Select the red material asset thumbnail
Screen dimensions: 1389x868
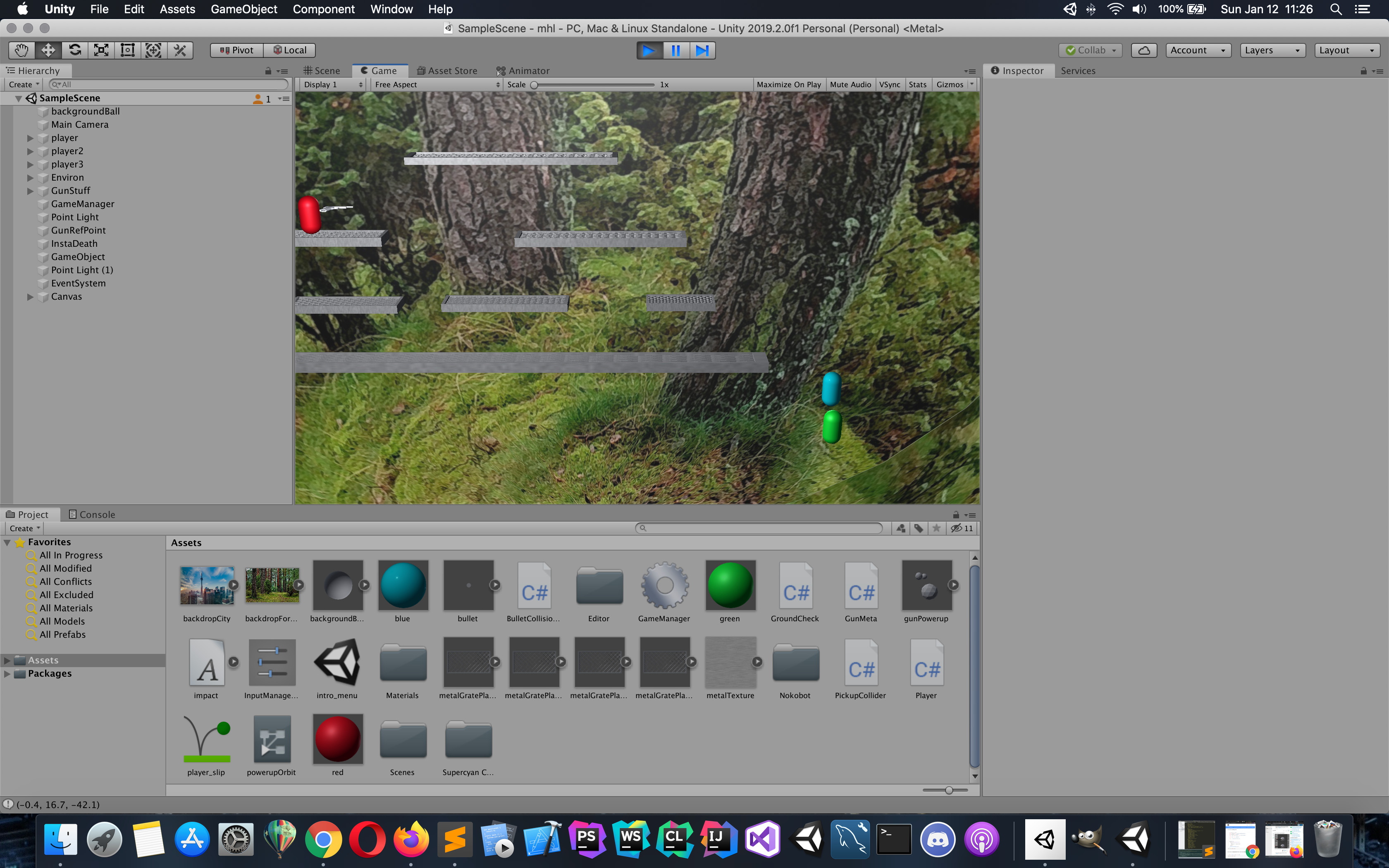click(x=337, y=739)
